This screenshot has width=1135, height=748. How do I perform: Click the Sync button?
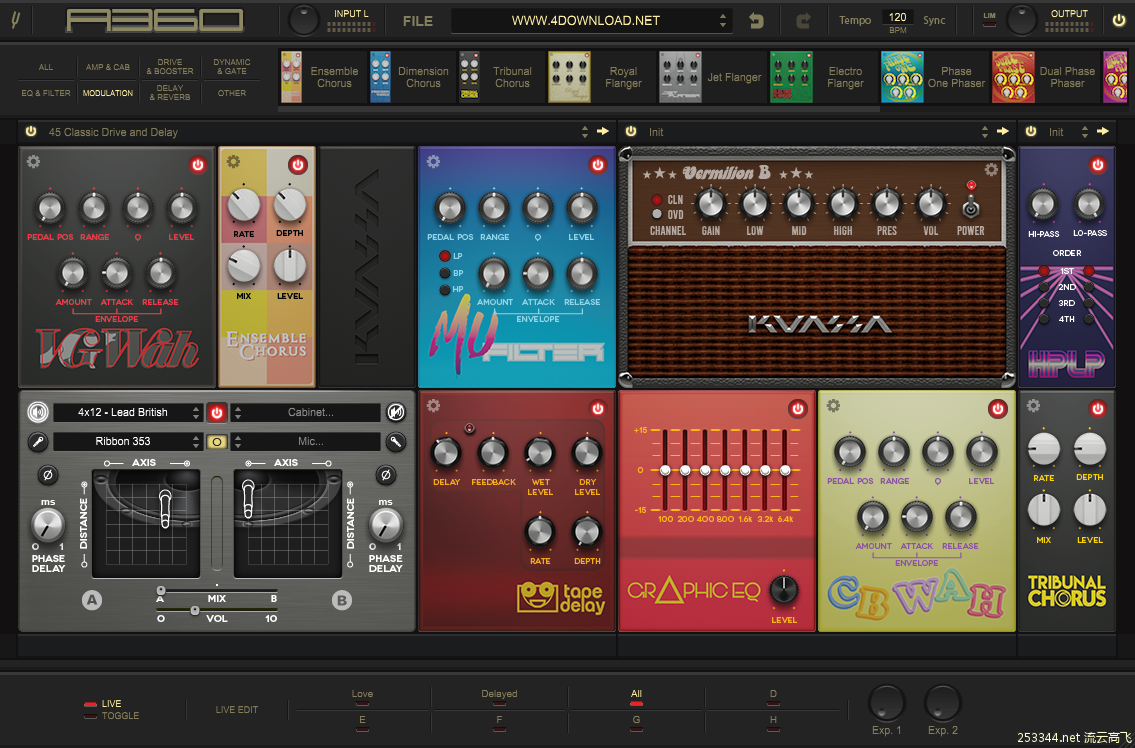coord(934,20)
